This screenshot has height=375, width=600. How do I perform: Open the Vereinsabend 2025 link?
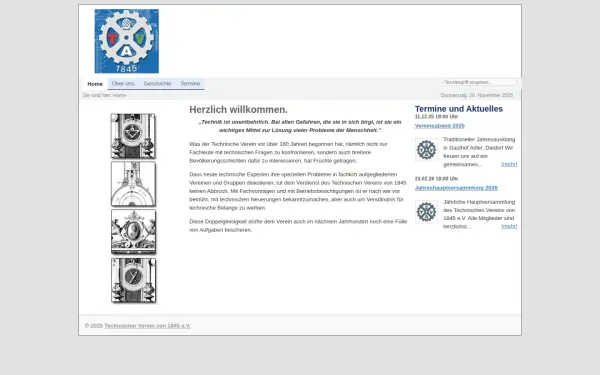point(440,126)
